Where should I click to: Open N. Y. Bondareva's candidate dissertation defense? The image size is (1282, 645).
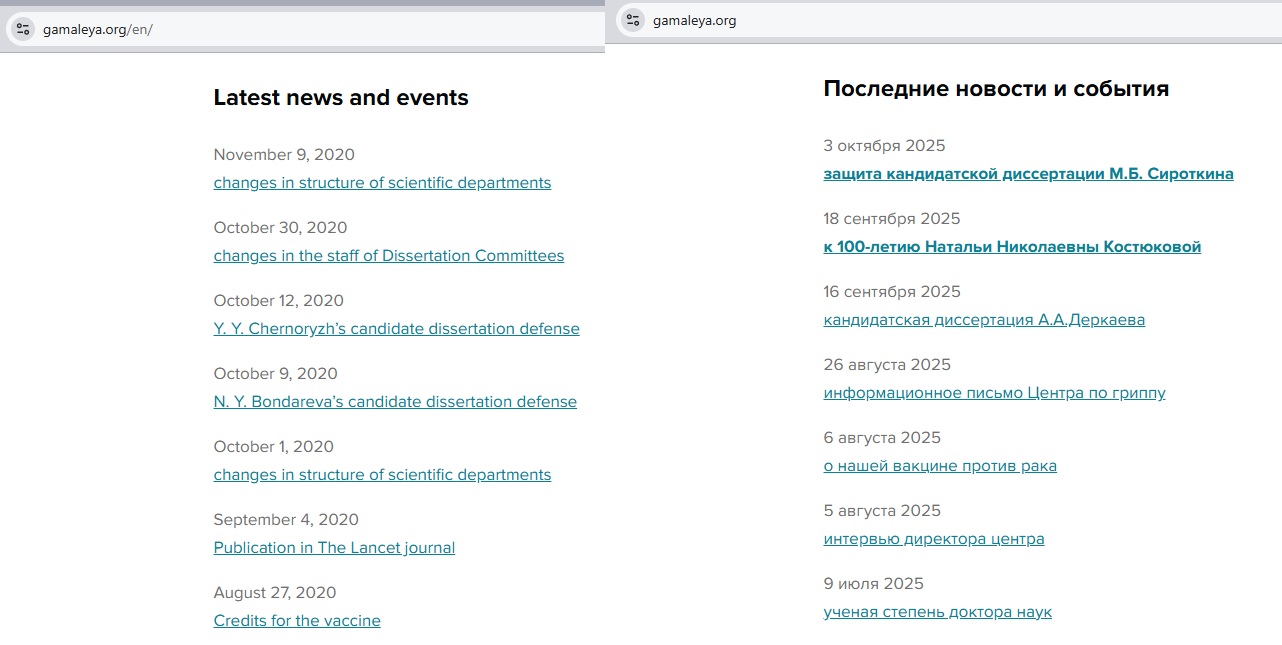395,402
